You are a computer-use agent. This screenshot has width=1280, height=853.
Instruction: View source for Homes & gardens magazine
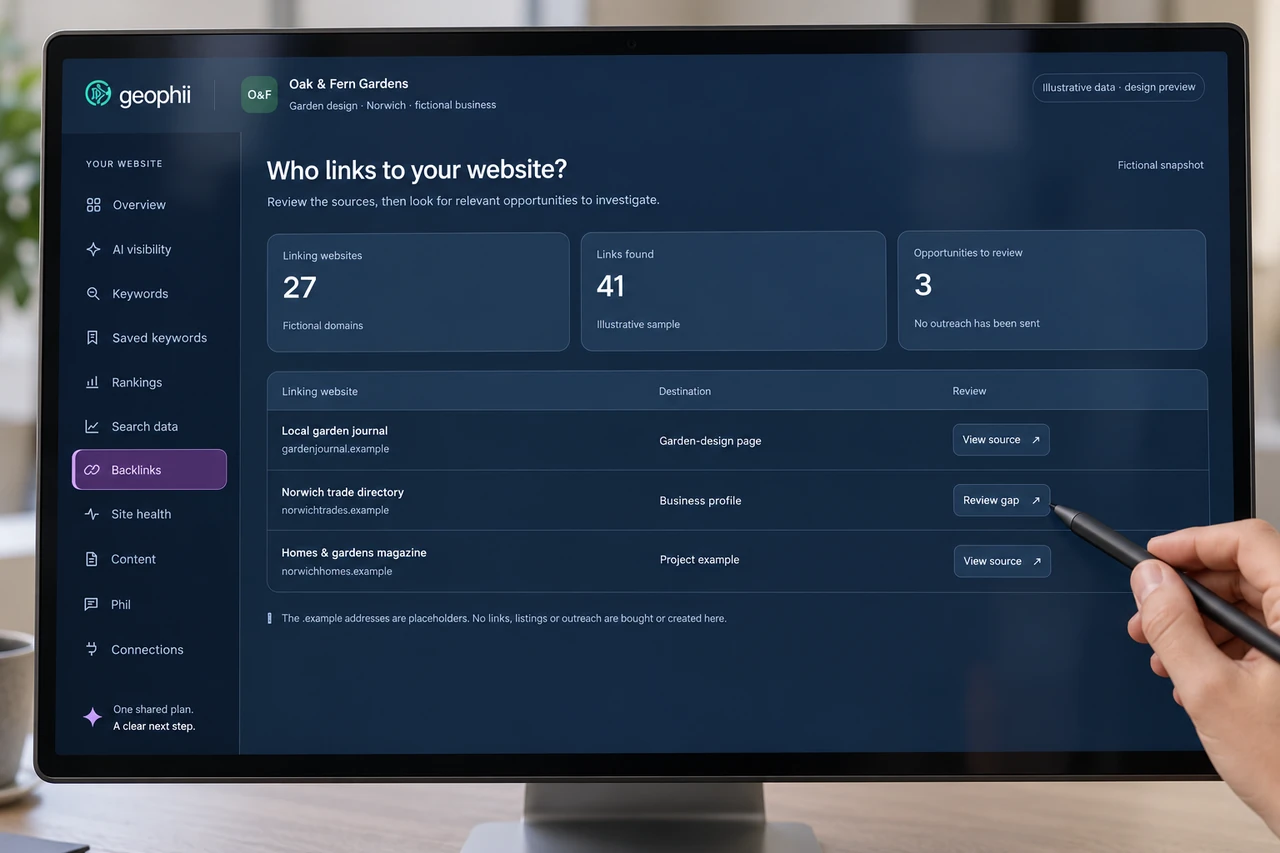[x=1002, y=561]
